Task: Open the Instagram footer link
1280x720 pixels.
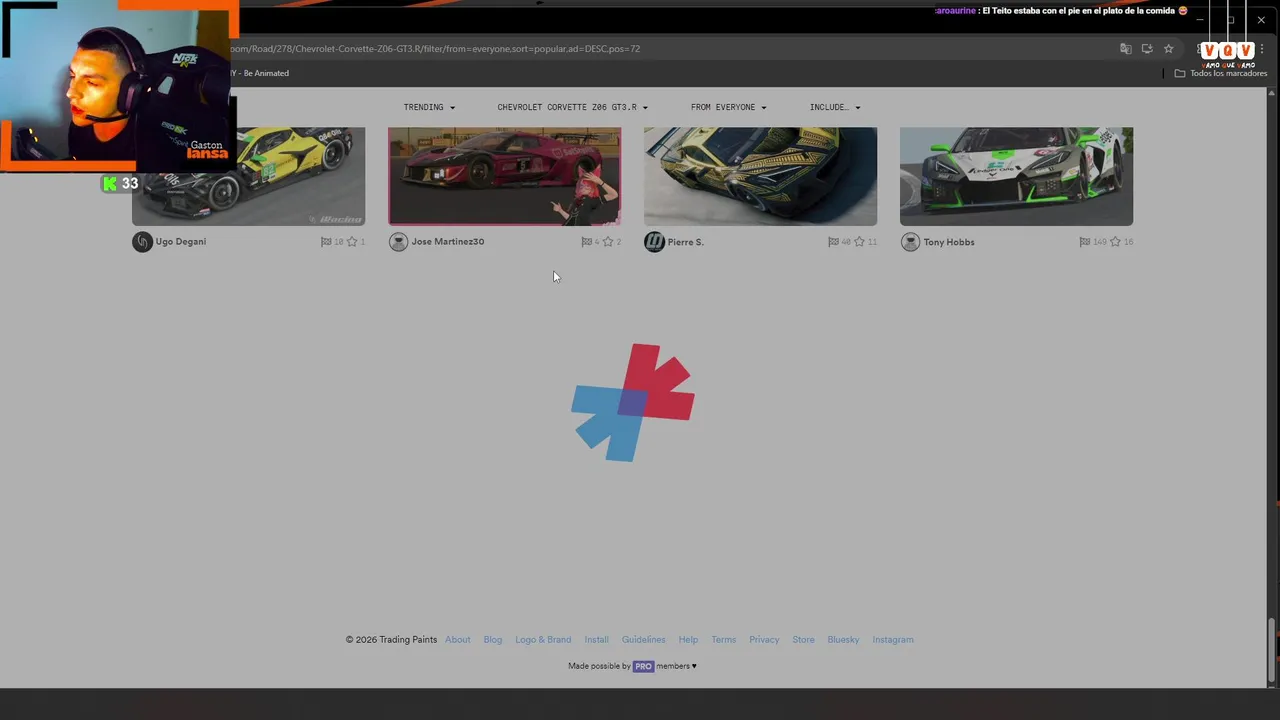Action: point(893,640)
